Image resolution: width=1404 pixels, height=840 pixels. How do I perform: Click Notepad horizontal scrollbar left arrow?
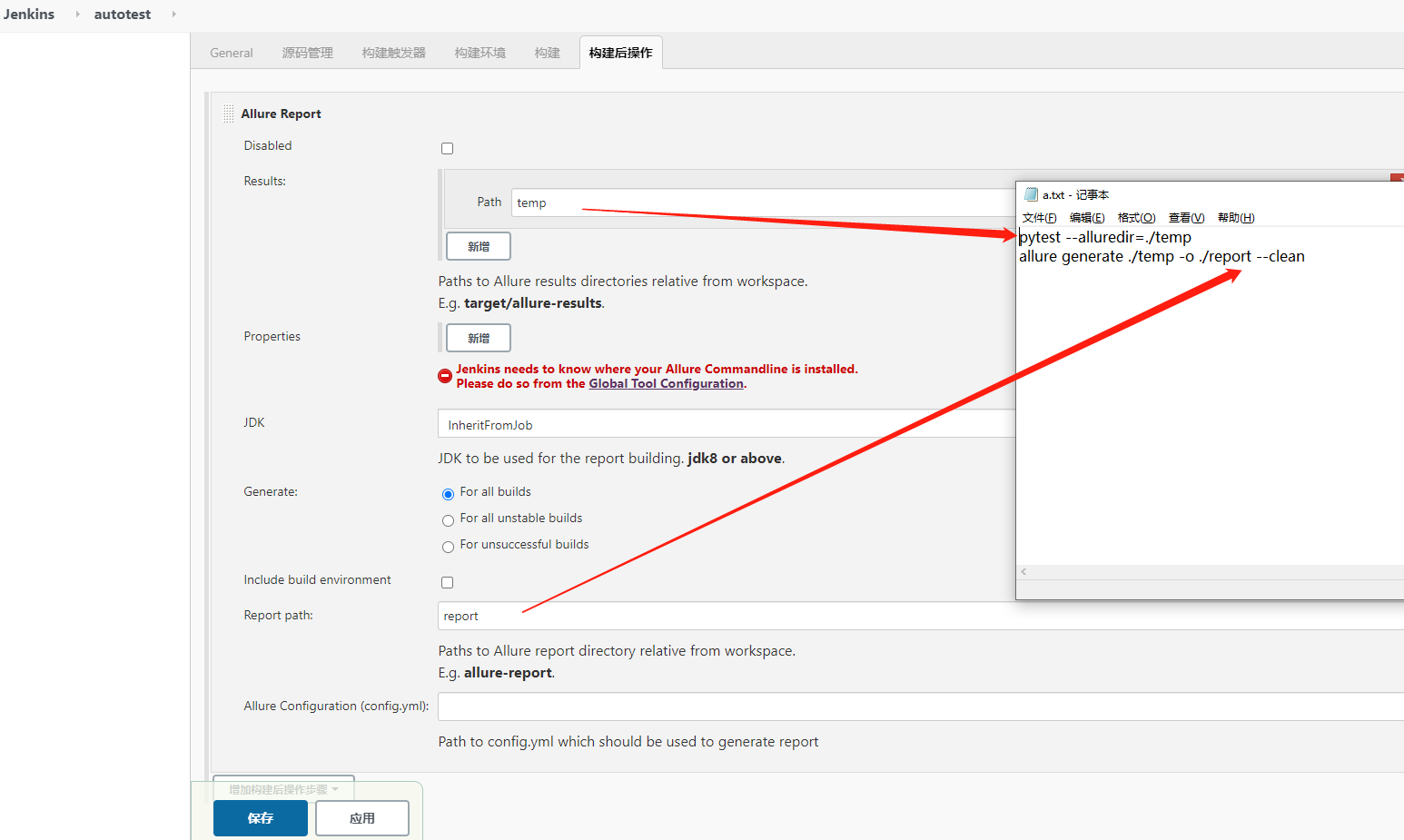pyautogui.click(x=1023, y=572)
